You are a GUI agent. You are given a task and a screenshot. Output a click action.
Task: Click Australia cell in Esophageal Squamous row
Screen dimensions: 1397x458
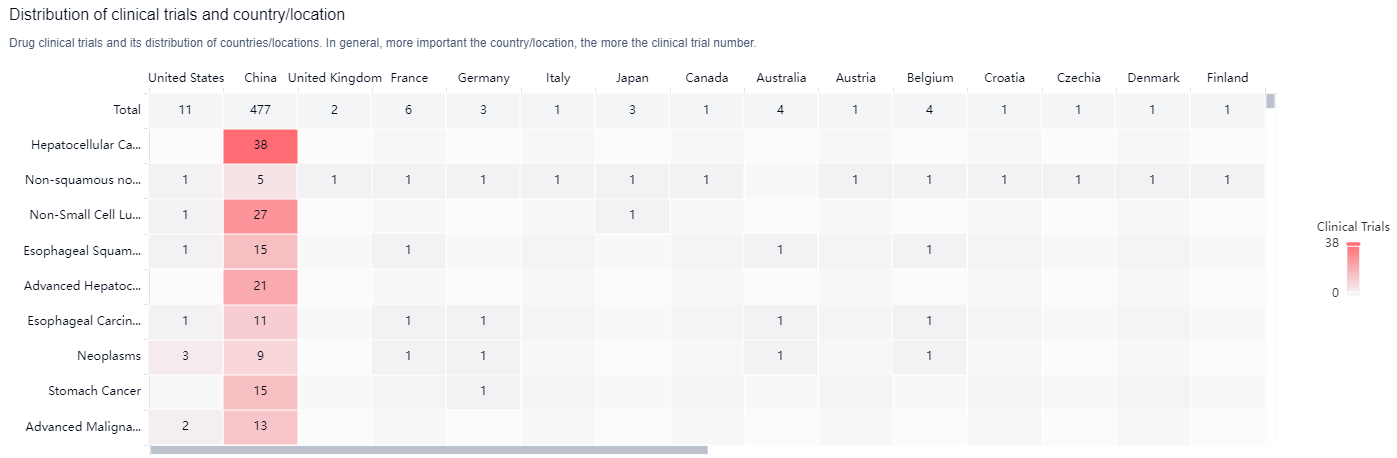pos(780,250)
